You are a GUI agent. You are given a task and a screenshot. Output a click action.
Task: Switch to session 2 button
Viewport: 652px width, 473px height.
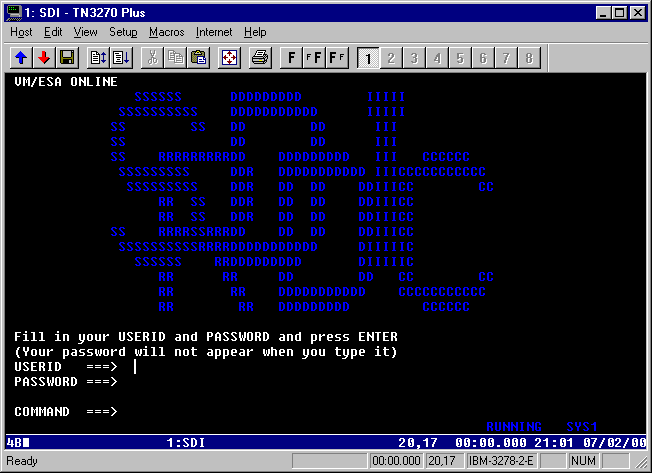pos(391,57)
